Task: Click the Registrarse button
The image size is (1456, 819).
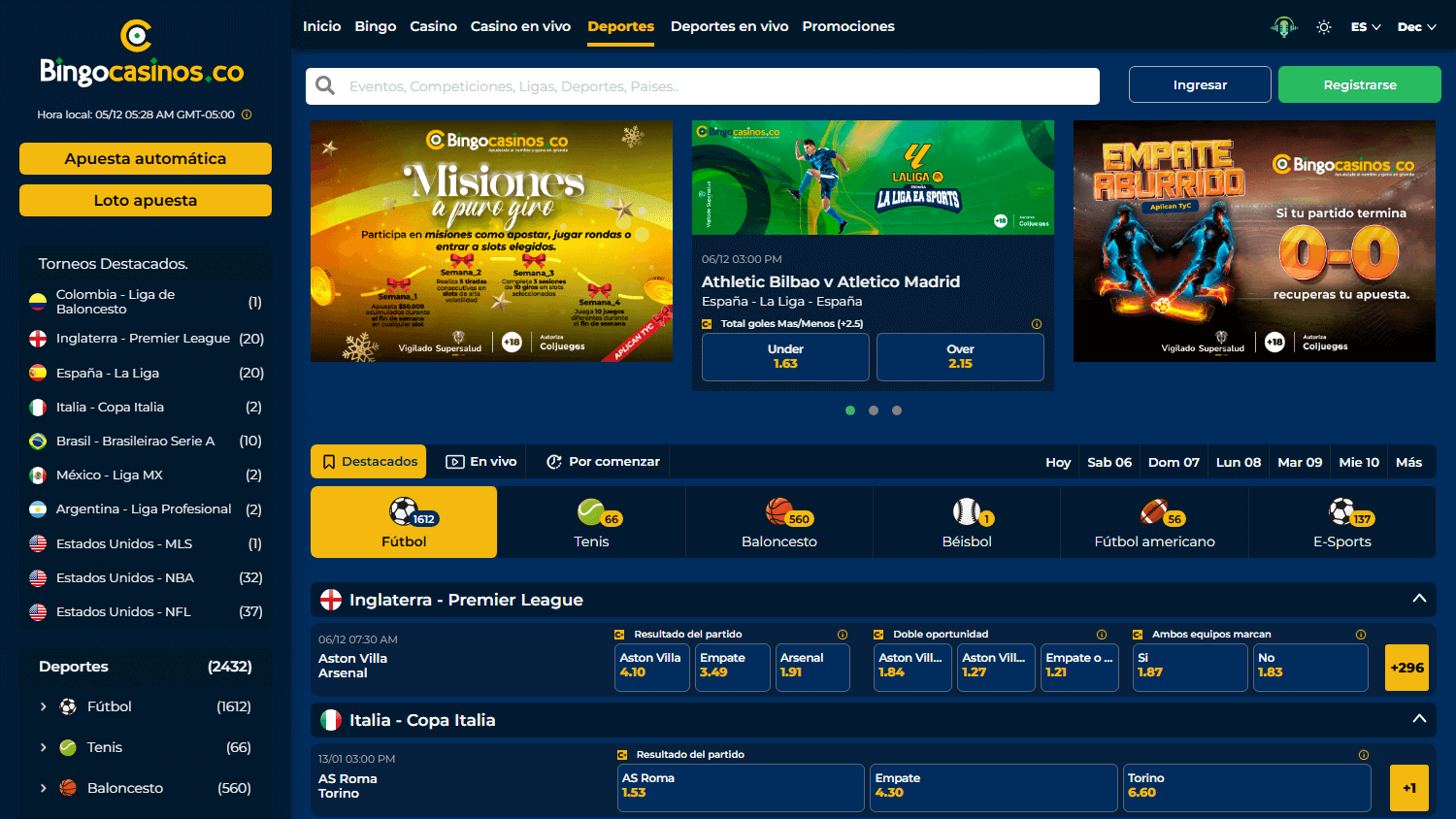Action: pos(1359,84)
